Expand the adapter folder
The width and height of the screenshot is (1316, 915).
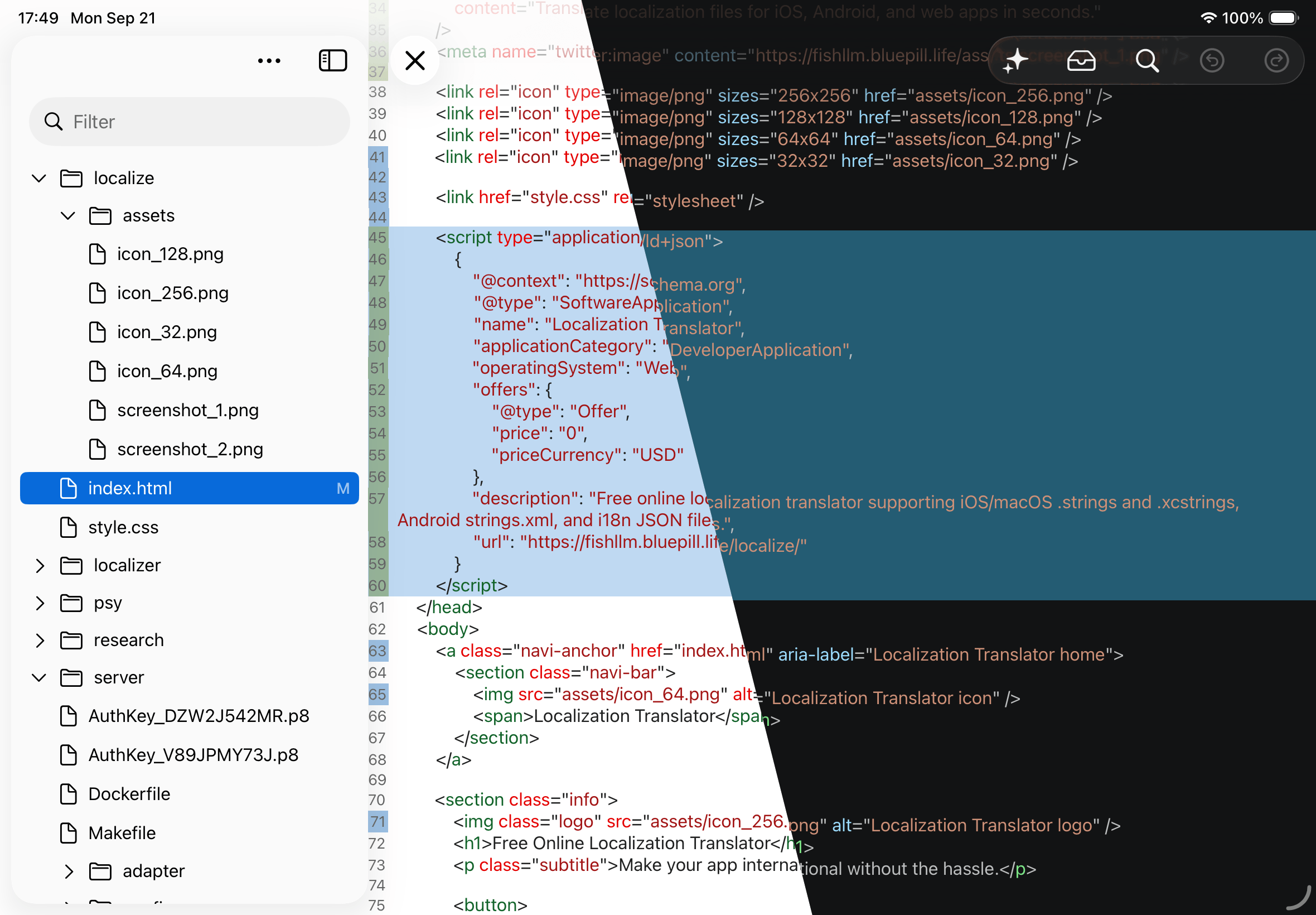[x=69, y=871]
